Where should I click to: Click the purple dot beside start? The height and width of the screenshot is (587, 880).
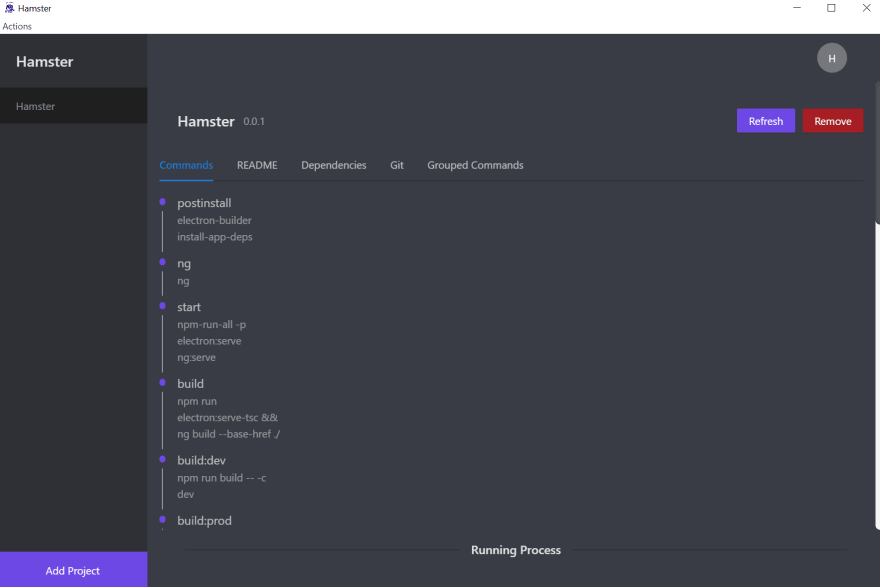tap(163, 306)
